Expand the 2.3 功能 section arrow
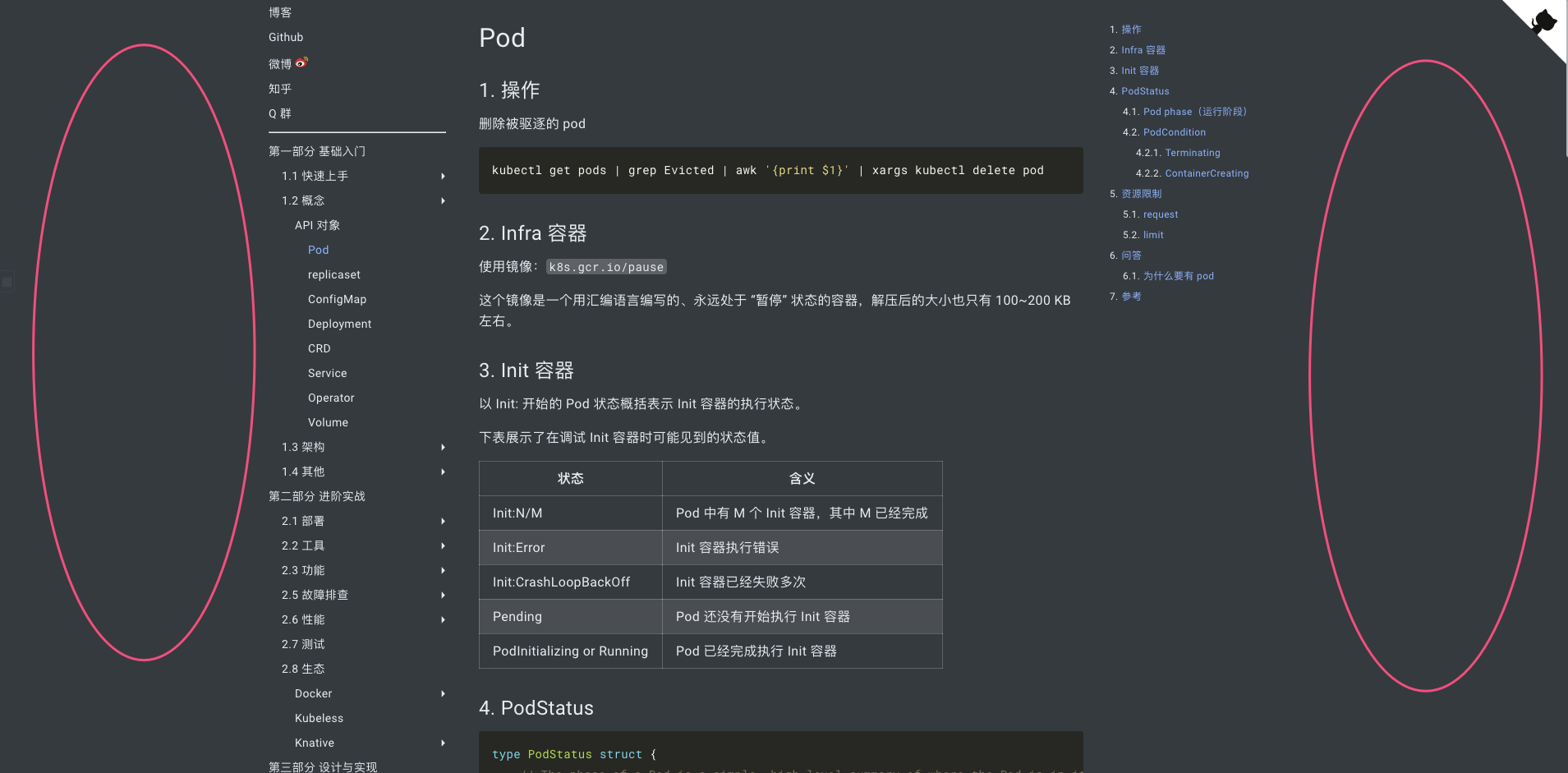This screenshot has height=773, width=1568. [x=443, y=570]
